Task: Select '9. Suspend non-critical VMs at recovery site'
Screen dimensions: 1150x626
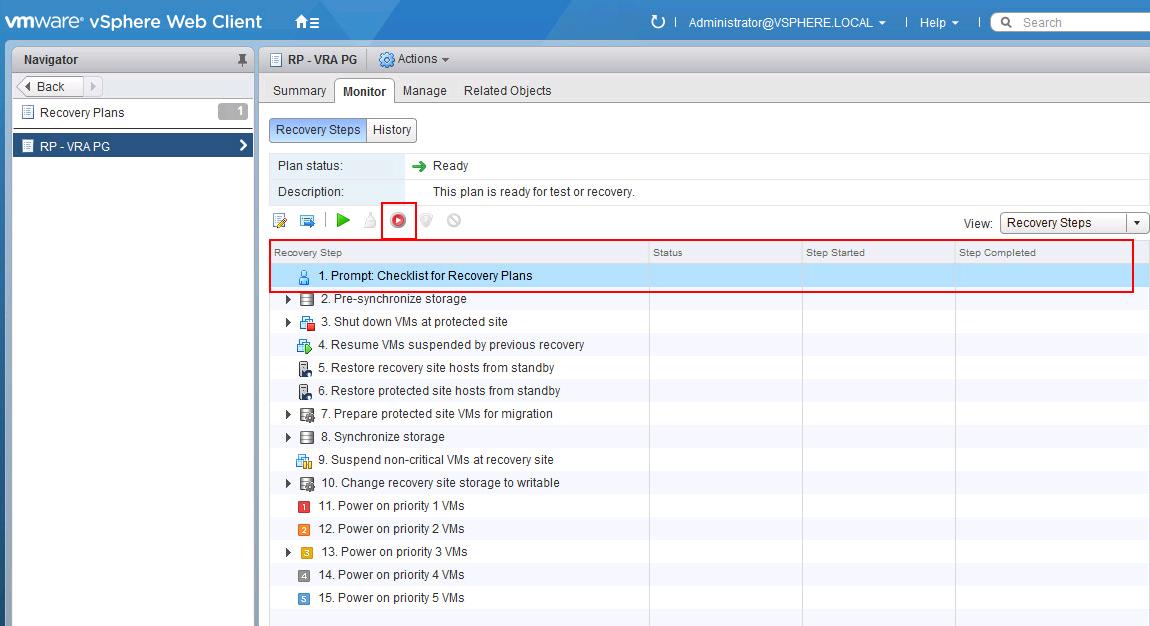Action: [709, 460]
